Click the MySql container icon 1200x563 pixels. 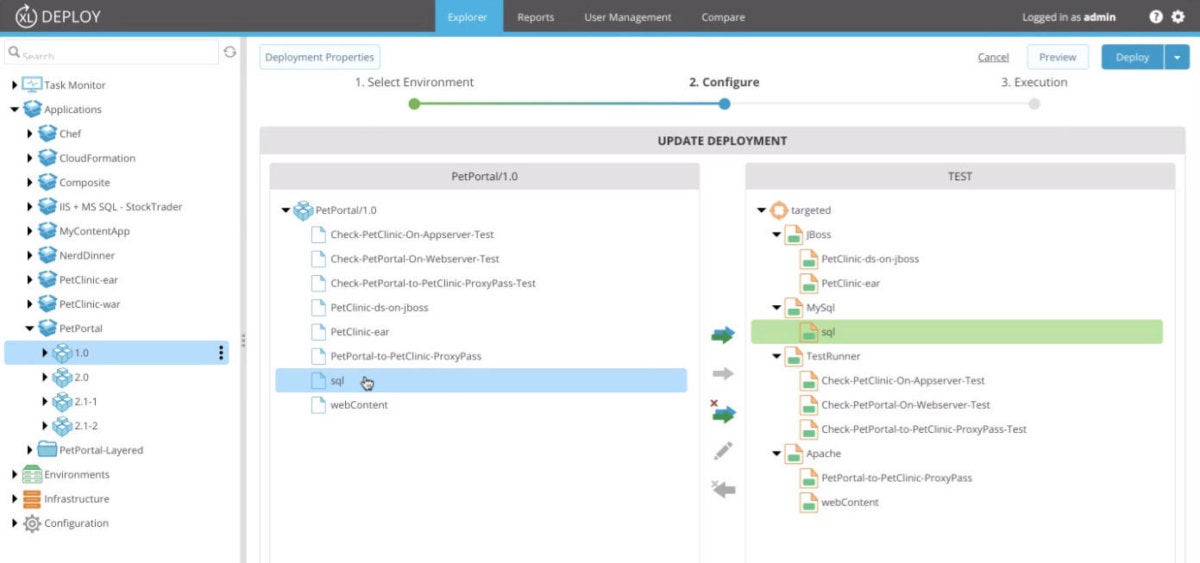794,307
